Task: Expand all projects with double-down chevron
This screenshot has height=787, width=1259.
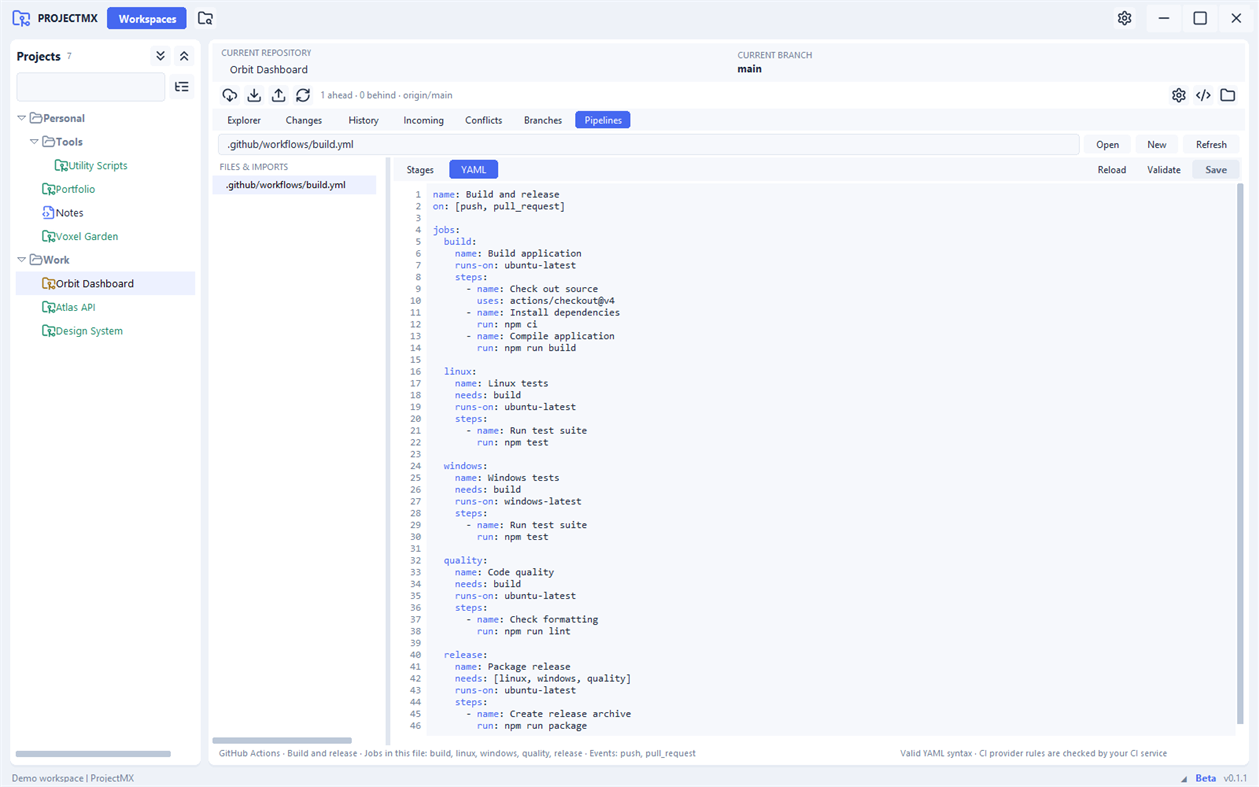Action: click(160, 56)
